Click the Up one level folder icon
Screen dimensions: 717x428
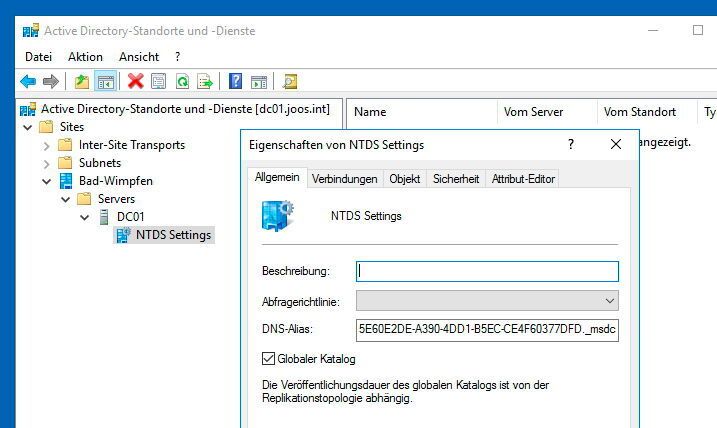(82, 82)
